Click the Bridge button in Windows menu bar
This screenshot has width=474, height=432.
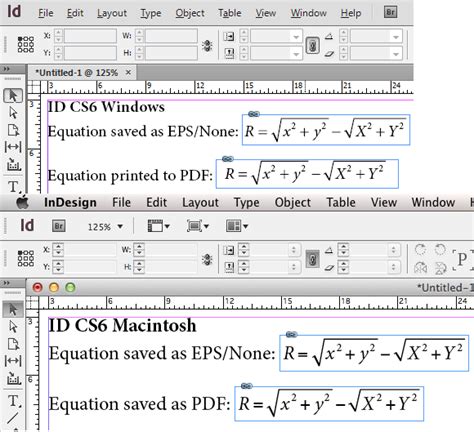coord(390,13)
